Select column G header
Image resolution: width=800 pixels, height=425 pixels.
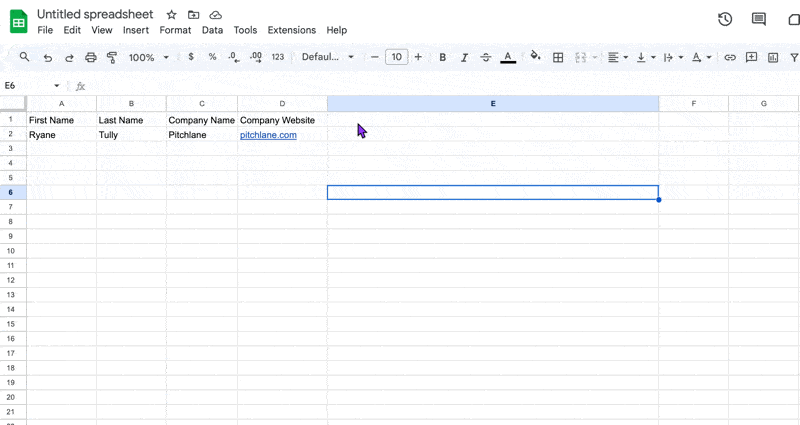[763, 104]
